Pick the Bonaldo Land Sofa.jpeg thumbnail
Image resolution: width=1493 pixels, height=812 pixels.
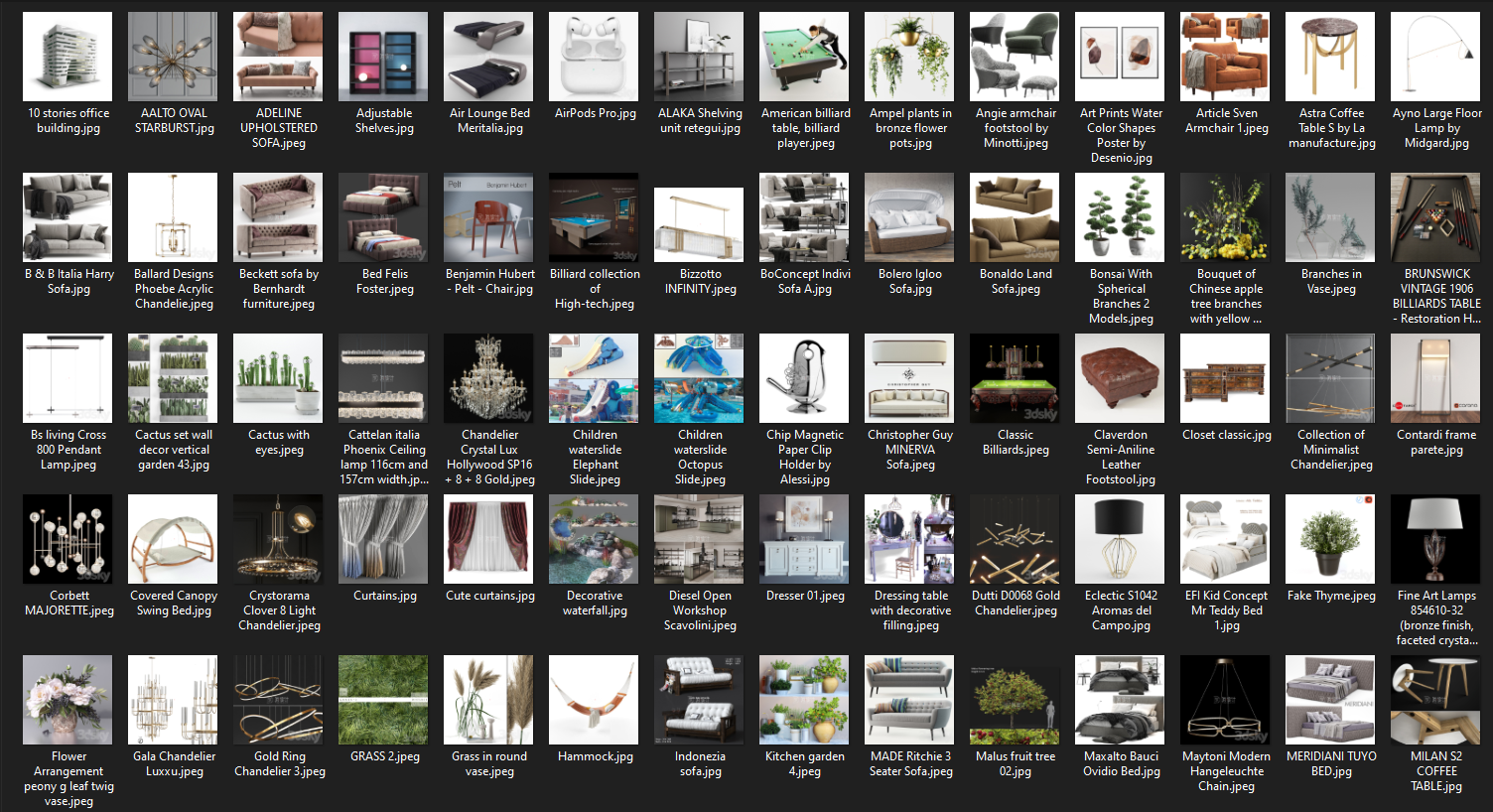coord(1016,217)
